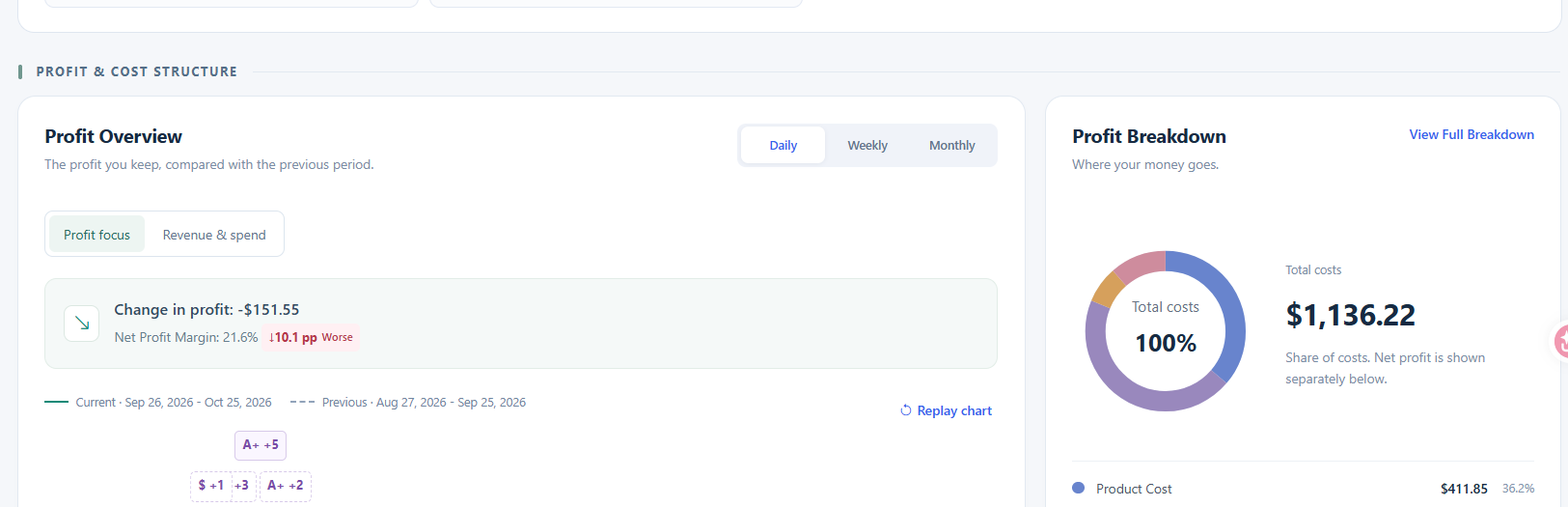
Task: Select the Profit focus view
Action: pyautogui.click(x=96, y=235)
